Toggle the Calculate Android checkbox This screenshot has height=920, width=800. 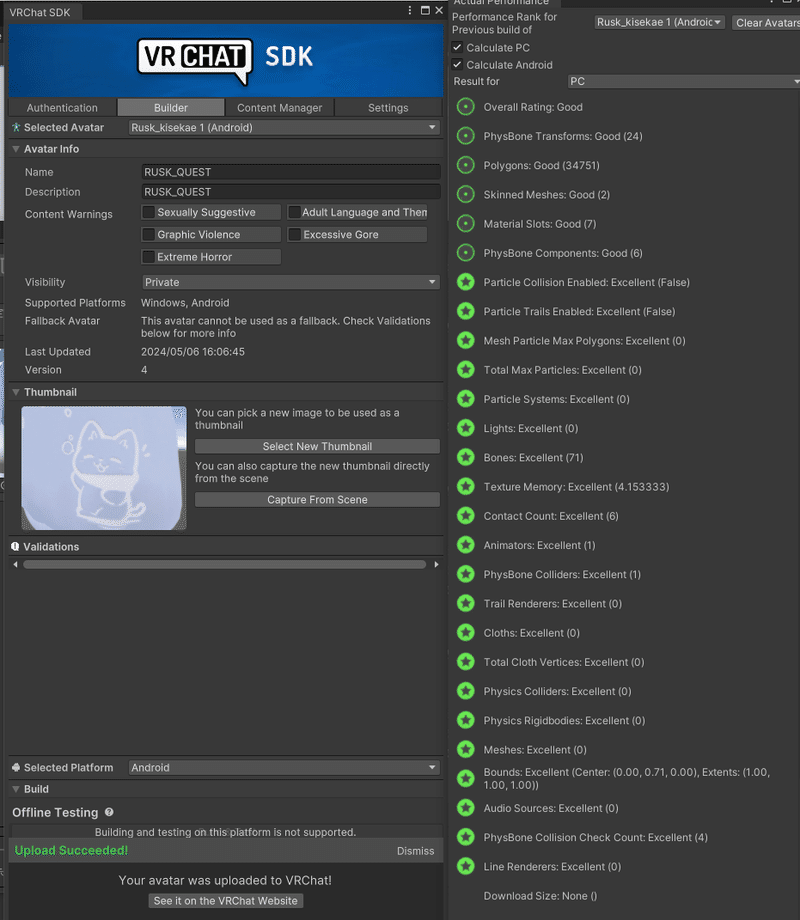457,65
